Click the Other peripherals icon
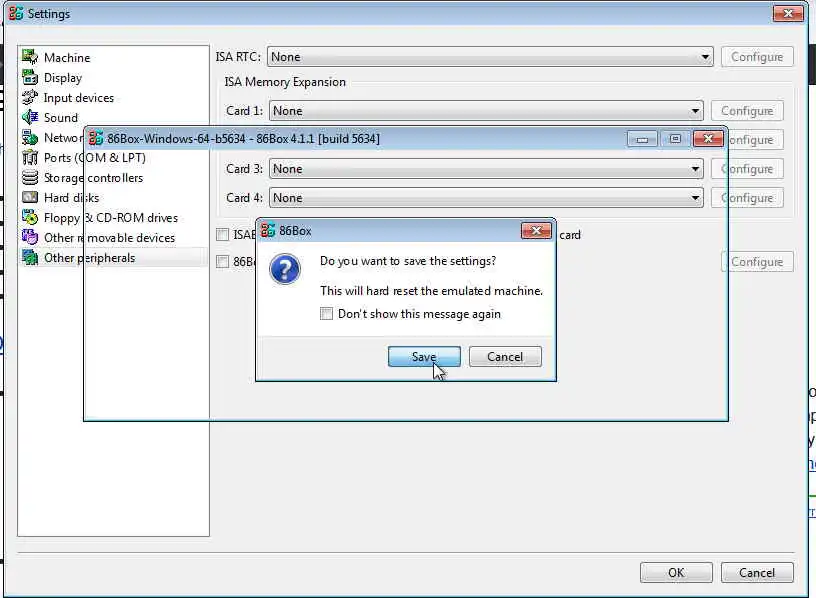The image size is (816, 598). tap(30, 257)
